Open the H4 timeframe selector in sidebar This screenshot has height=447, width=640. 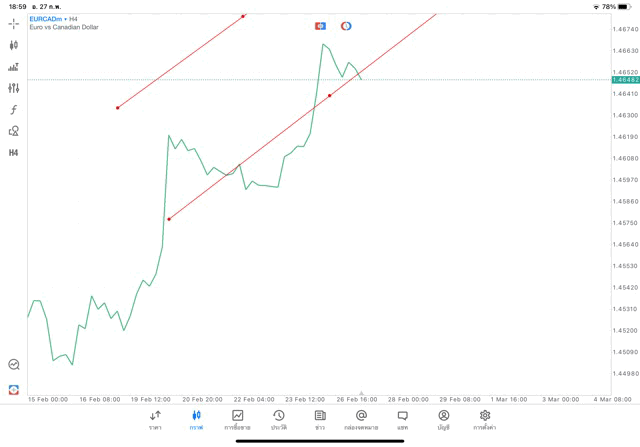pos(14,153)
